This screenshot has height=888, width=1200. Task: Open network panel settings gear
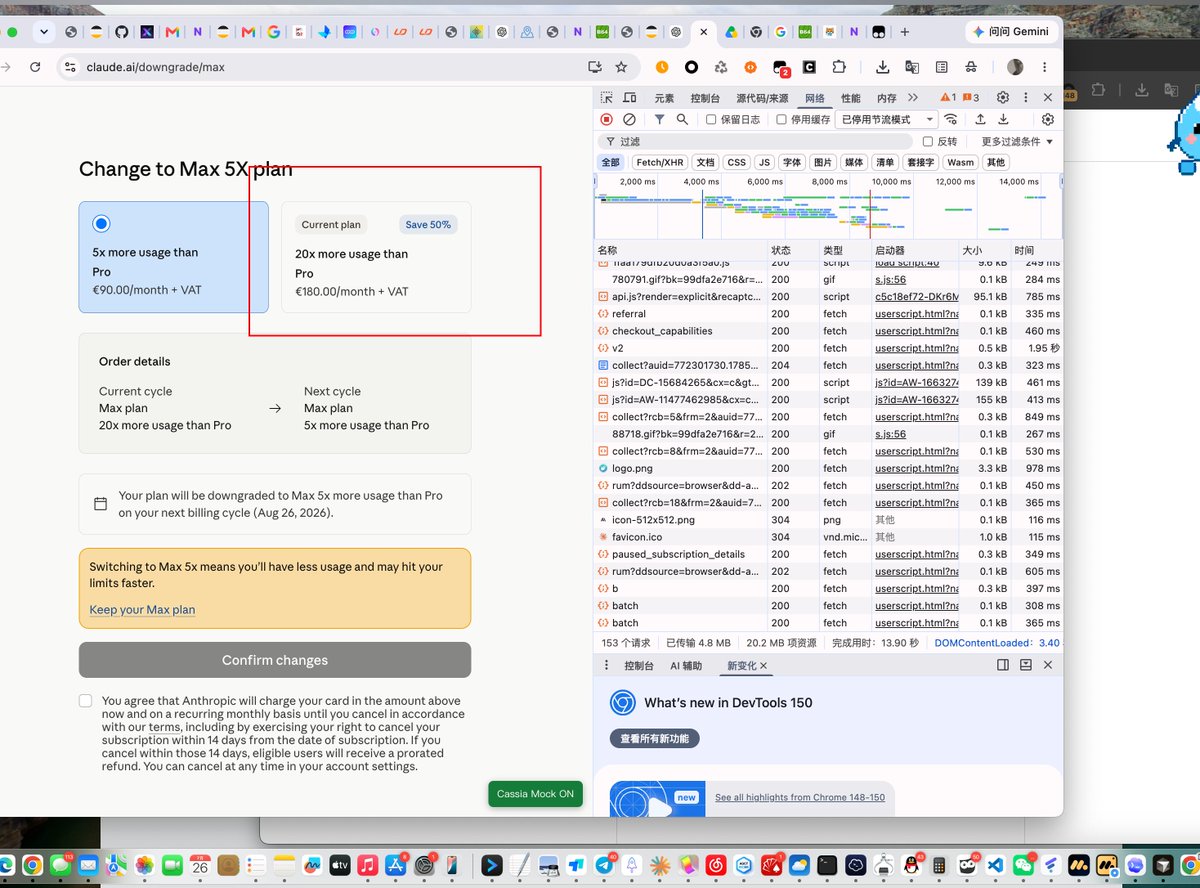click(1048, 119)
